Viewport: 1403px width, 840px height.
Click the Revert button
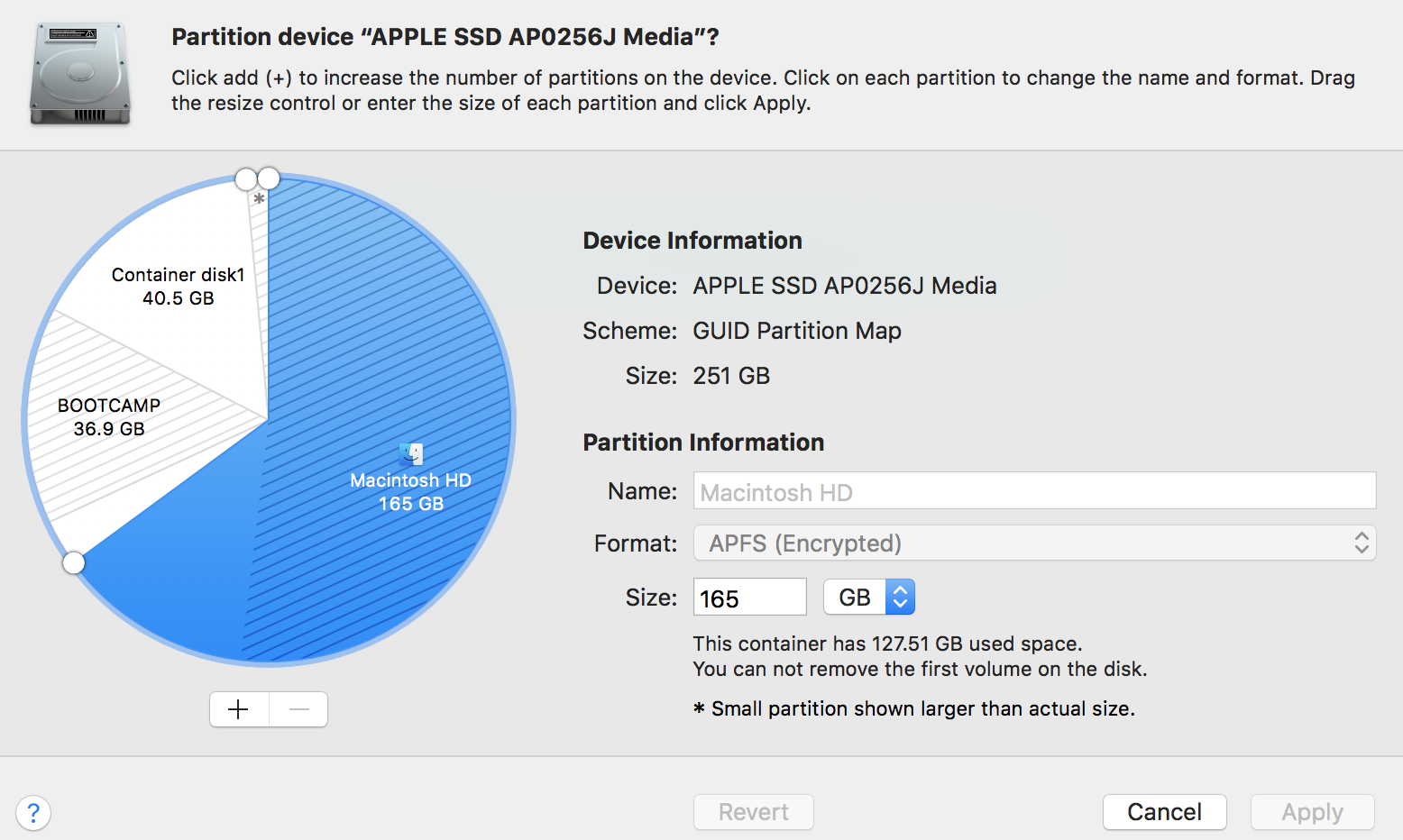(753, 812)
